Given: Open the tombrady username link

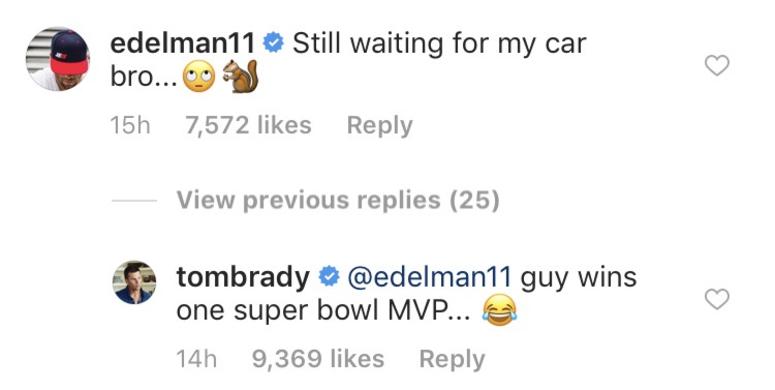Looking at the screenshot, I should [x=243, y=277].
